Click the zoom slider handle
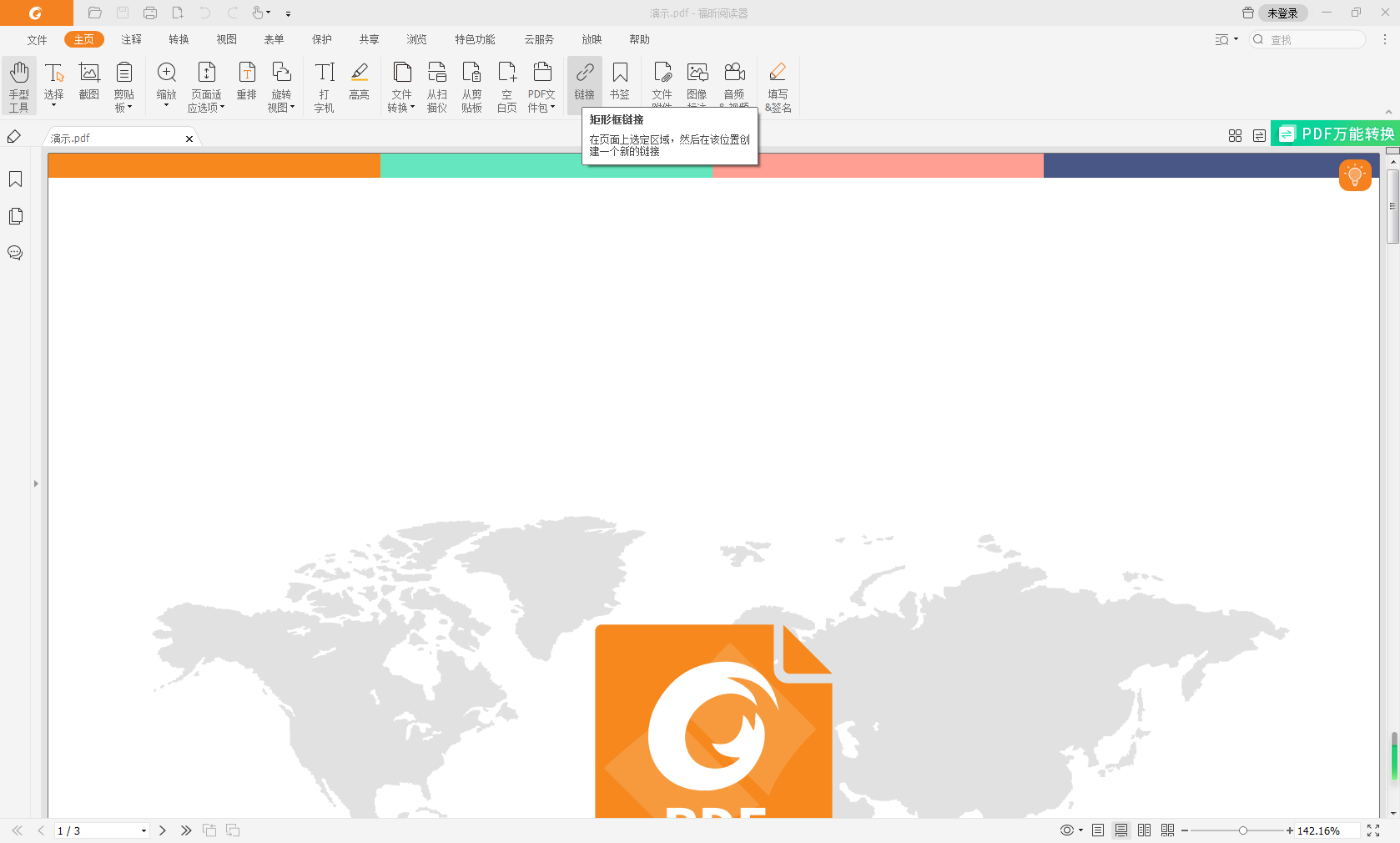 (x=1243, y=830)
